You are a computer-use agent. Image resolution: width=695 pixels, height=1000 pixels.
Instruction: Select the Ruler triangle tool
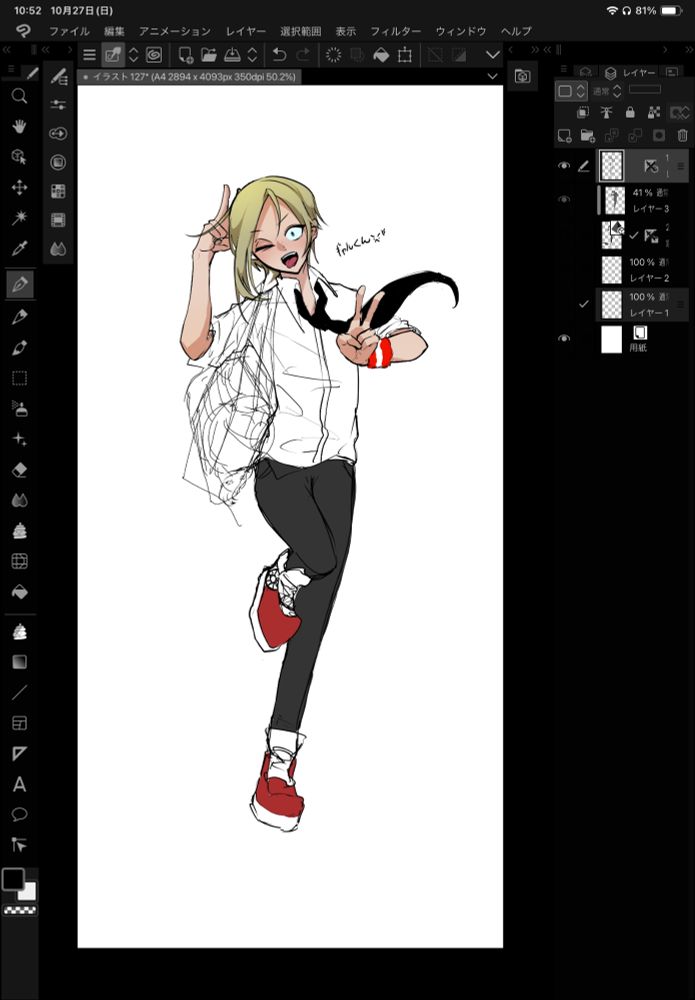[19, 754]
